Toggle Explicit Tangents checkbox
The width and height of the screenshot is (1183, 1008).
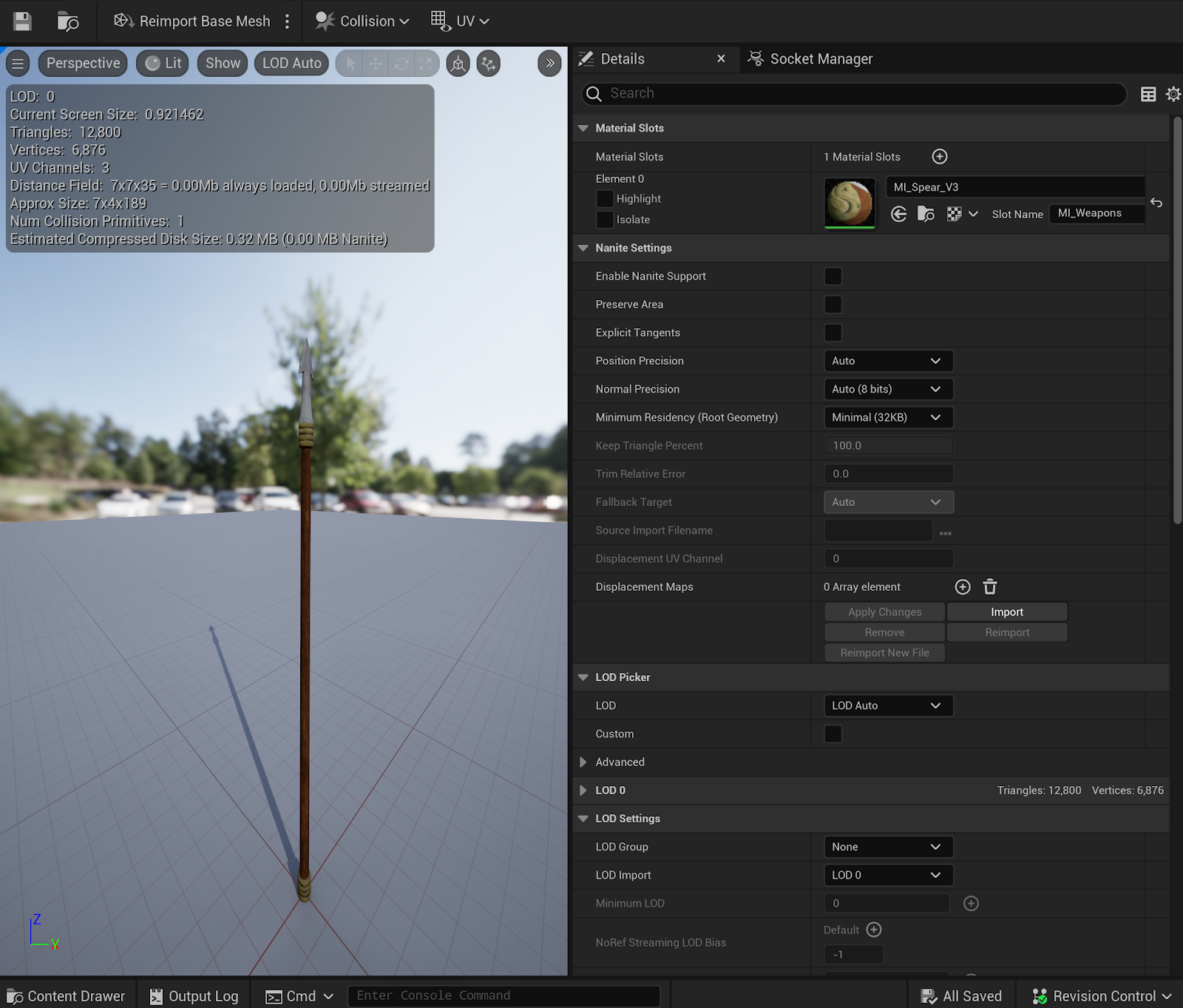[x=833, y=333]
